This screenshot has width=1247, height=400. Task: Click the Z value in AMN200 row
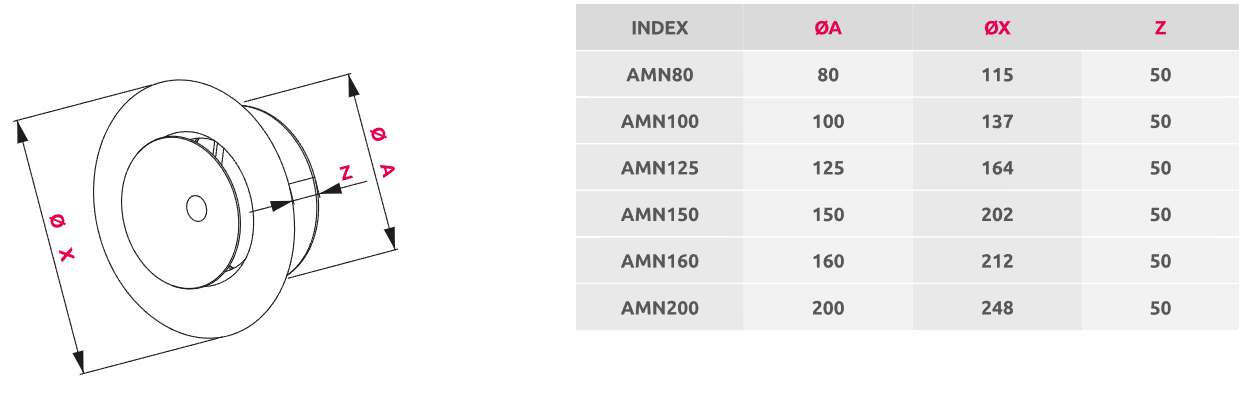1160,308
